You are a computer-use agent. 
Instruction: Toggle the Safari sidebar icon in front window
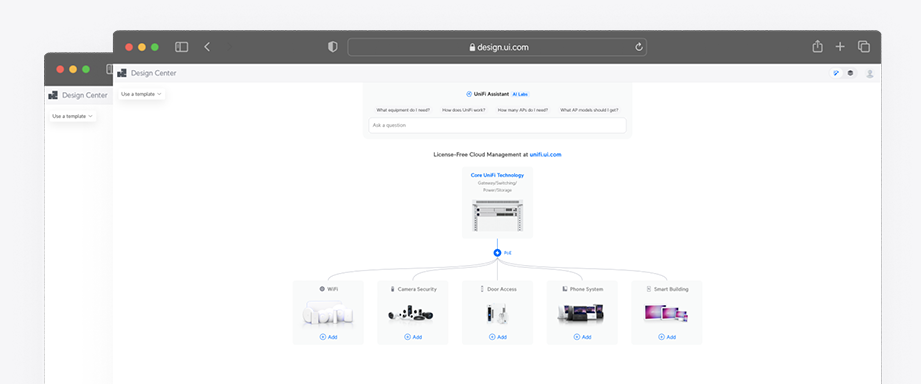pyautogui.click(x=181, y=47)
